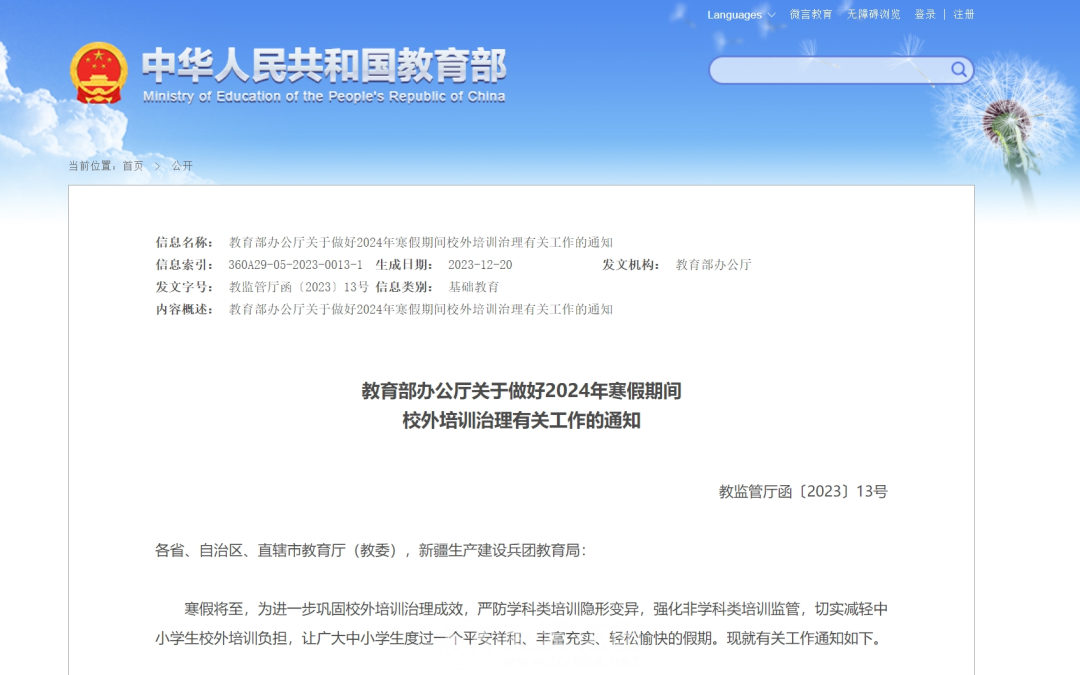Image resolution: width=1080 pixels, height=675 pixels.
Task: Click the bold article heading
Action: click(x=521, y=406)
